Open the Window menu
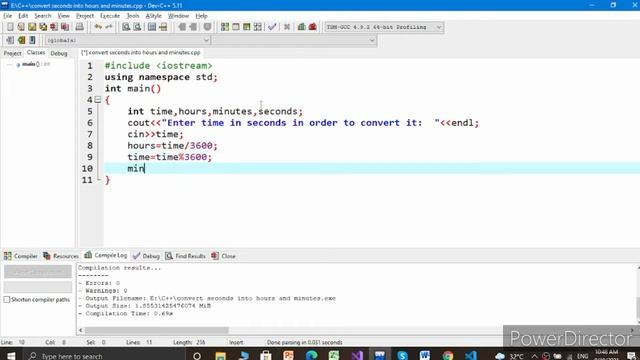This screenshot has height=360, width=640. (x=178, y=16)
